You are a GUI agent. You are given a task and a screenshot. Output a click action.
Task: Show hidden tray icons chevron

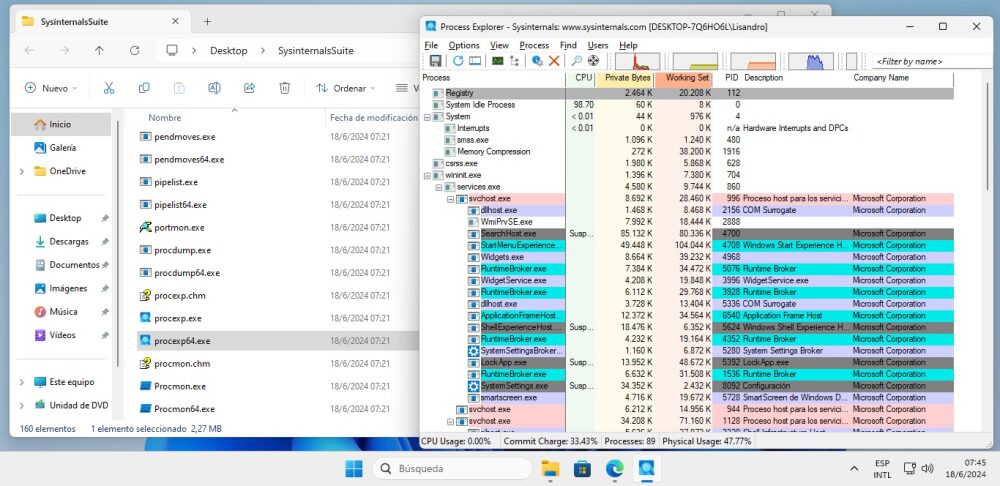pos(854,469)
